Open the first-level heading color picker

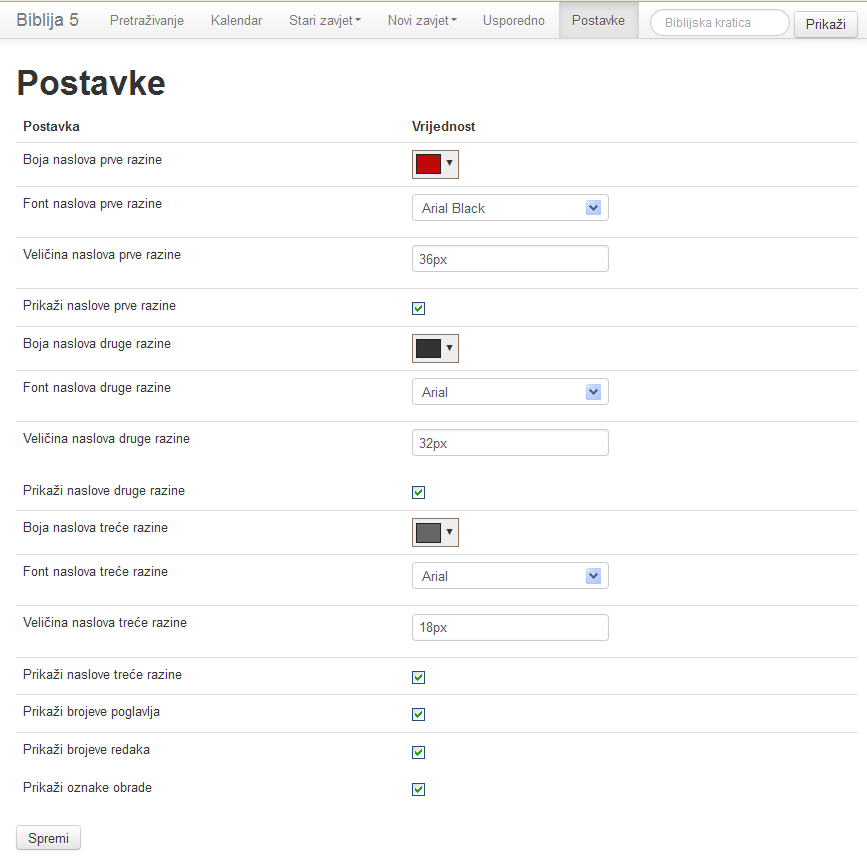435,164
